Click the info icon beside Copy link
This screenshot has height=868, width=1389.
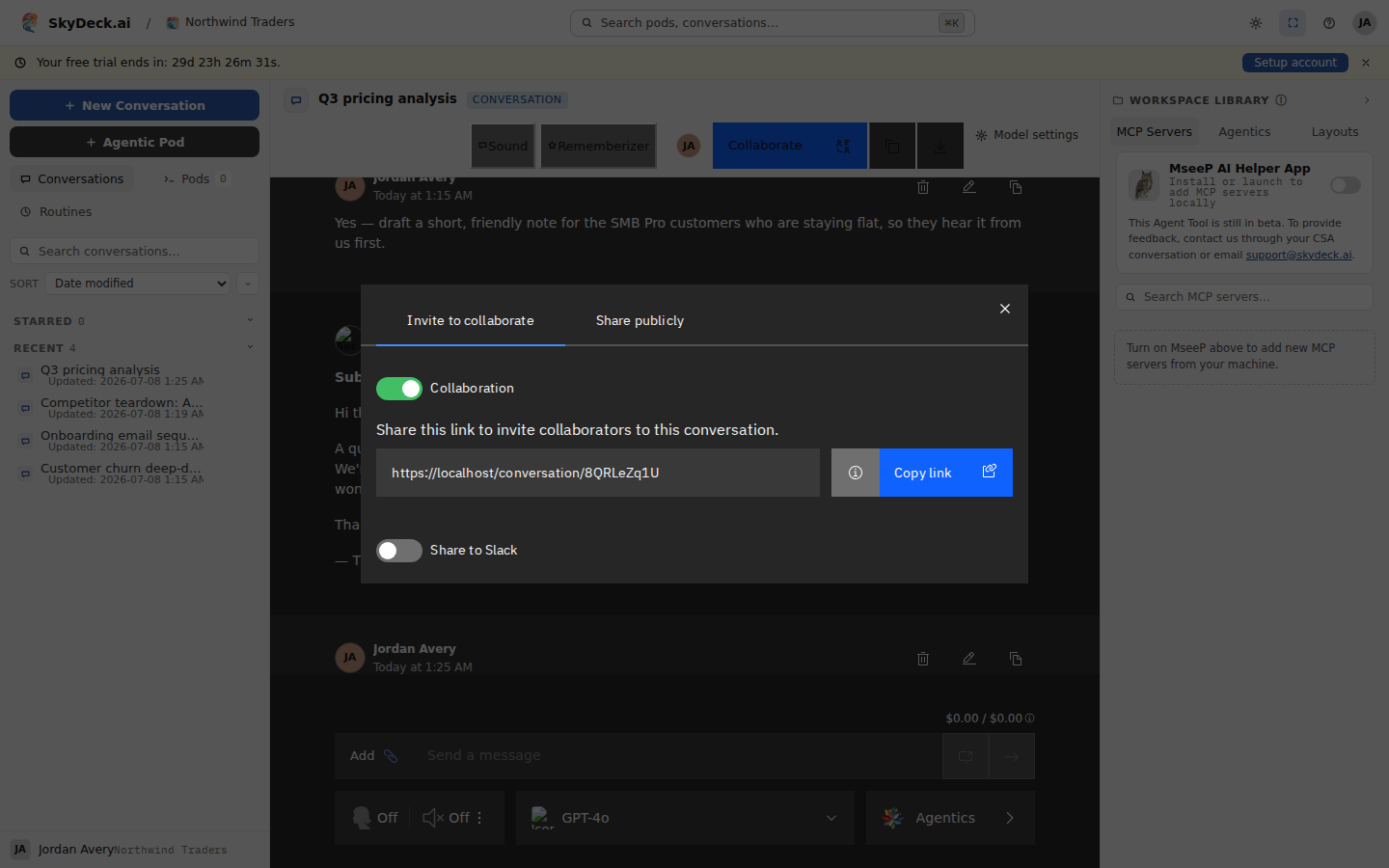856,473
